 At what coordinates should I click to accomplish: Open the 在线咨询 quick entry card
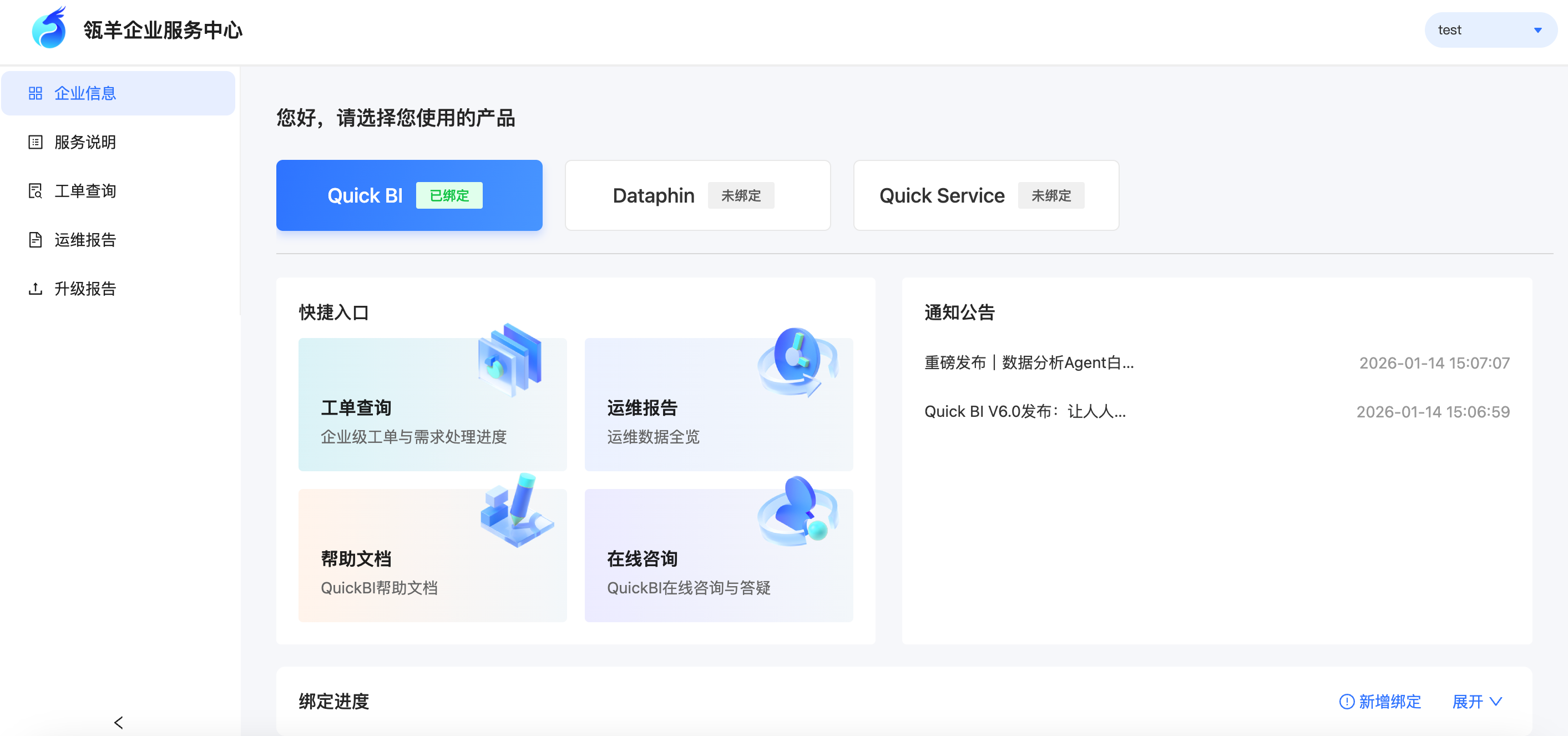[x=719, y=554]
